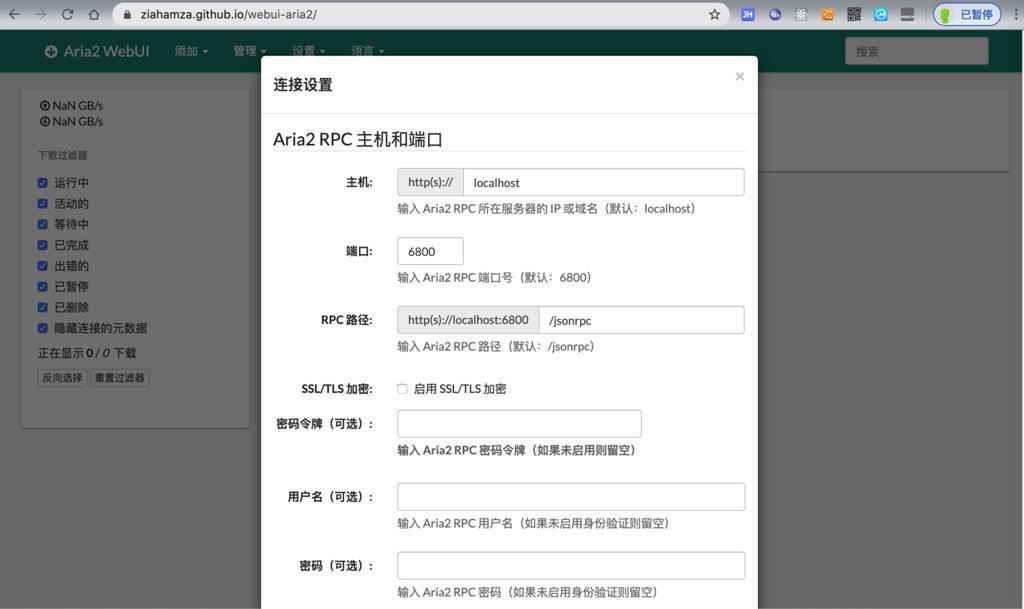This screenshot has height=609, width=1024.
Task: Click the 反向选择 button
Action: [x=63, y=378]
